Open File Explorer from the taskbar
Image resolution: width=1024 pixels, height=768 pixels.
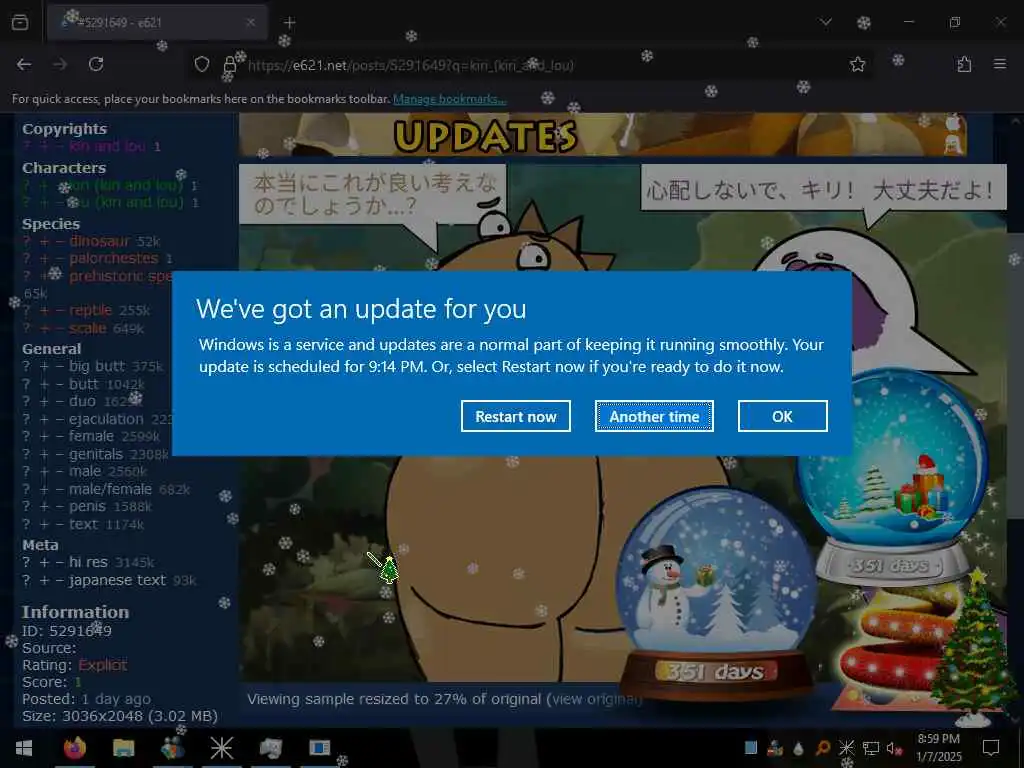[x=123, y=748]
